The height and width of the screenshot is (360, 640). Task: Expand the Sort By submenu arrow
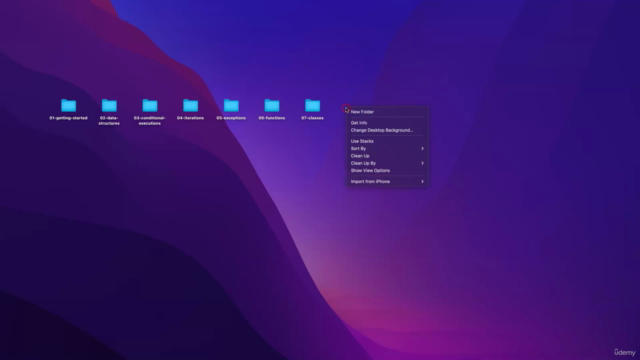click(422, 149)
